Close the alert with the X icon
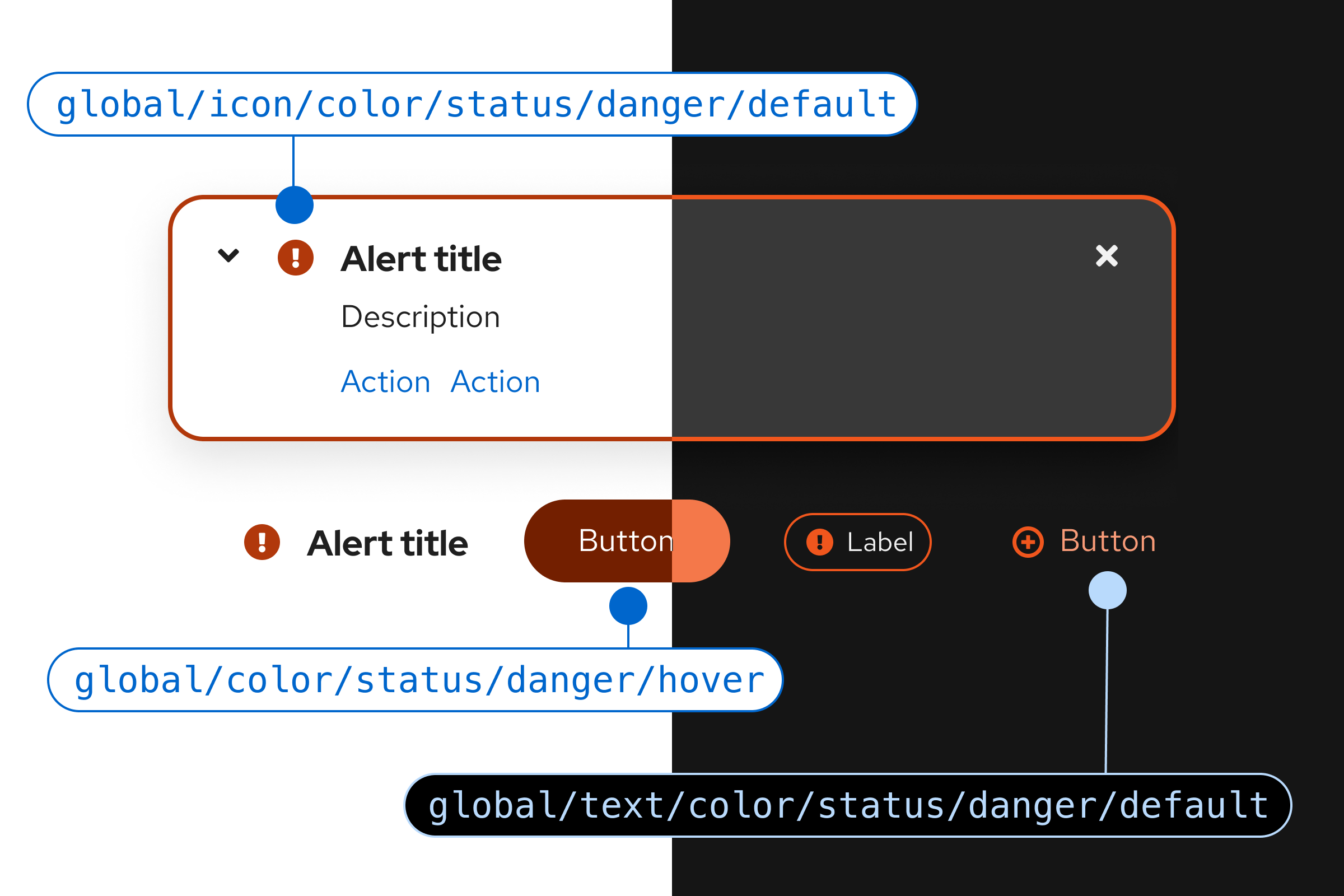Image resolution: width=1344 pixels, height=896 pixels. click(x=1107, y=256)
